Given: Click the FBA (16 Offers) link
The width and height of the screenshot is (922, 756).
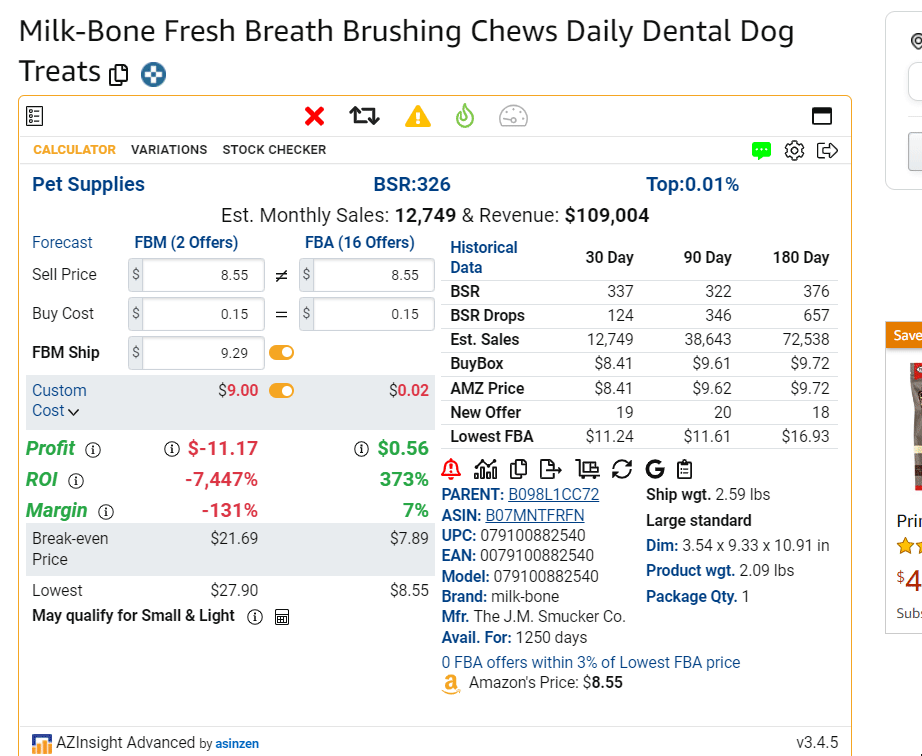Looking at the screenshot, I should (x=359, y=242).
